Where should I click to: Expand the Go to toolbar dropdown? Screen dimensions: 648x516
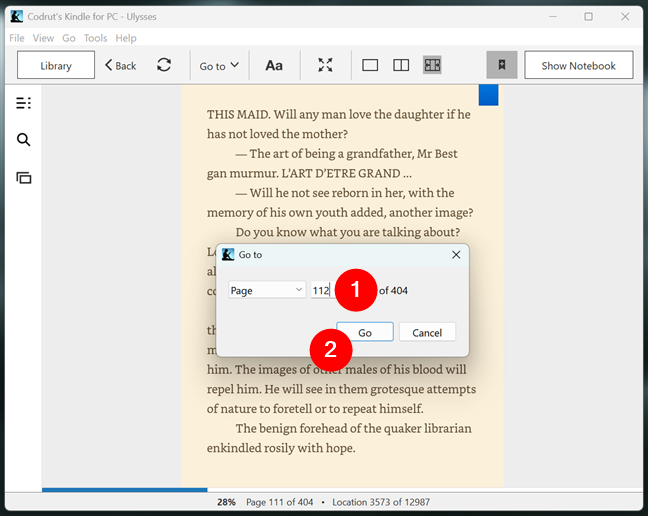click(219, 65)
